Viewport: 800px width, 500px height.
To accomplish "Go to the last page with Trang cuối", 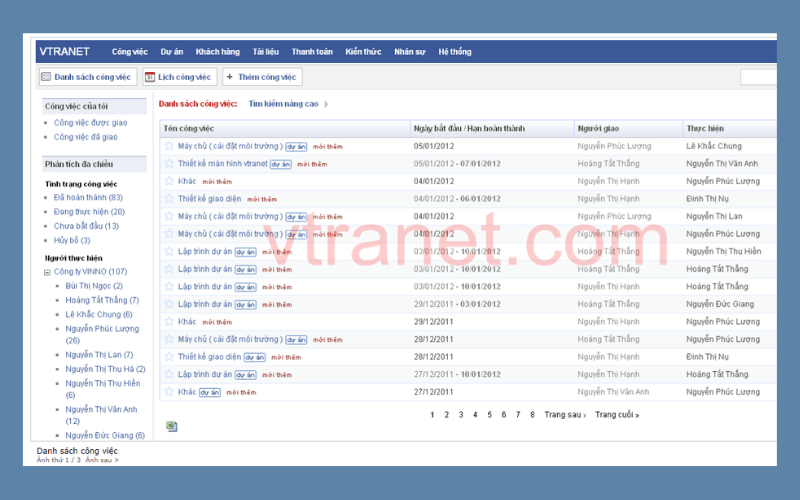I will 616,414.
